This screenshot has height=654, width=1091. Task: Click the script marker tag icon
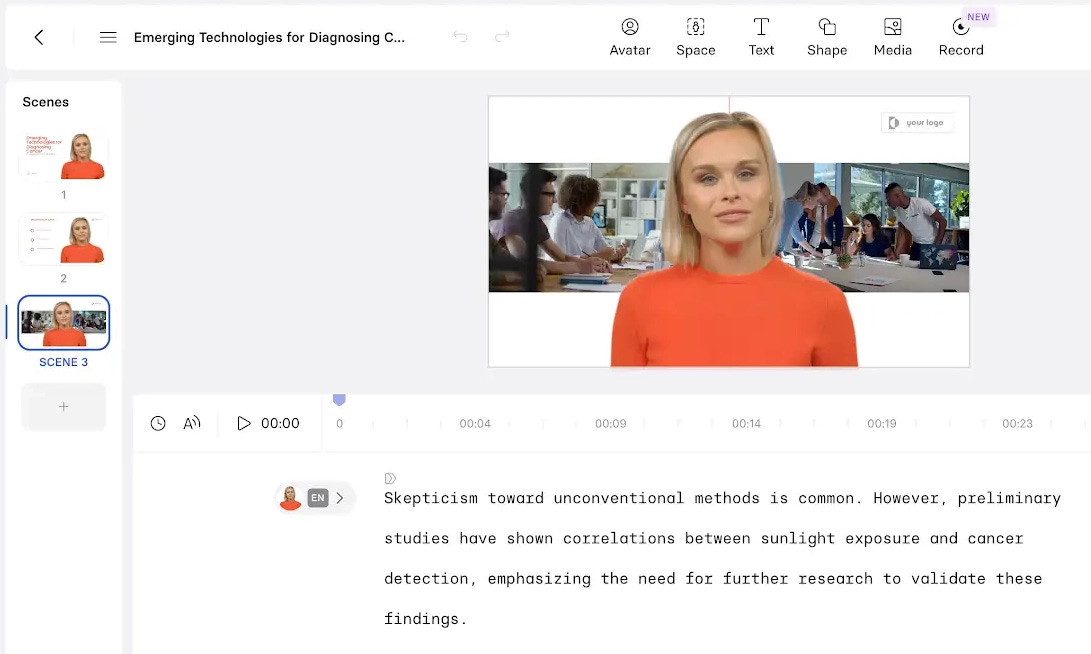(390, 478)
